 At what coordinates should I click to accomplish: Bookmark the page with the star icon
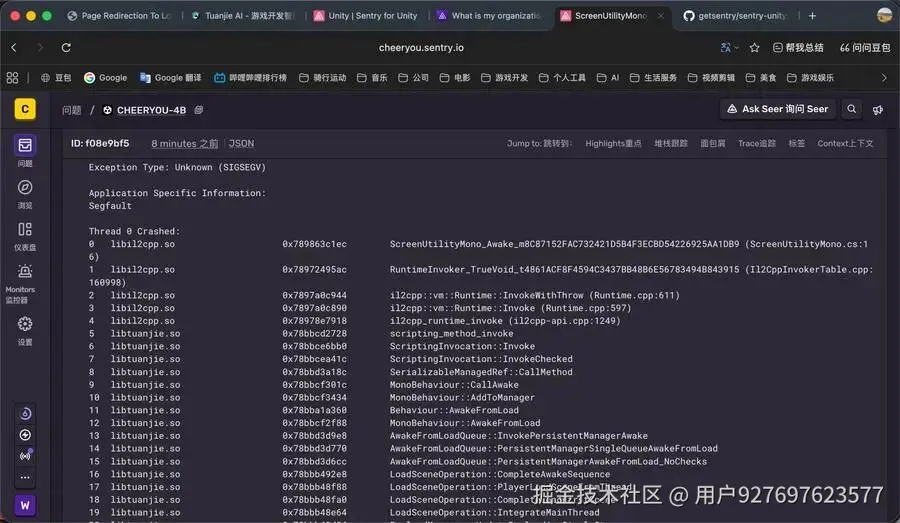(x=754, y=48)
